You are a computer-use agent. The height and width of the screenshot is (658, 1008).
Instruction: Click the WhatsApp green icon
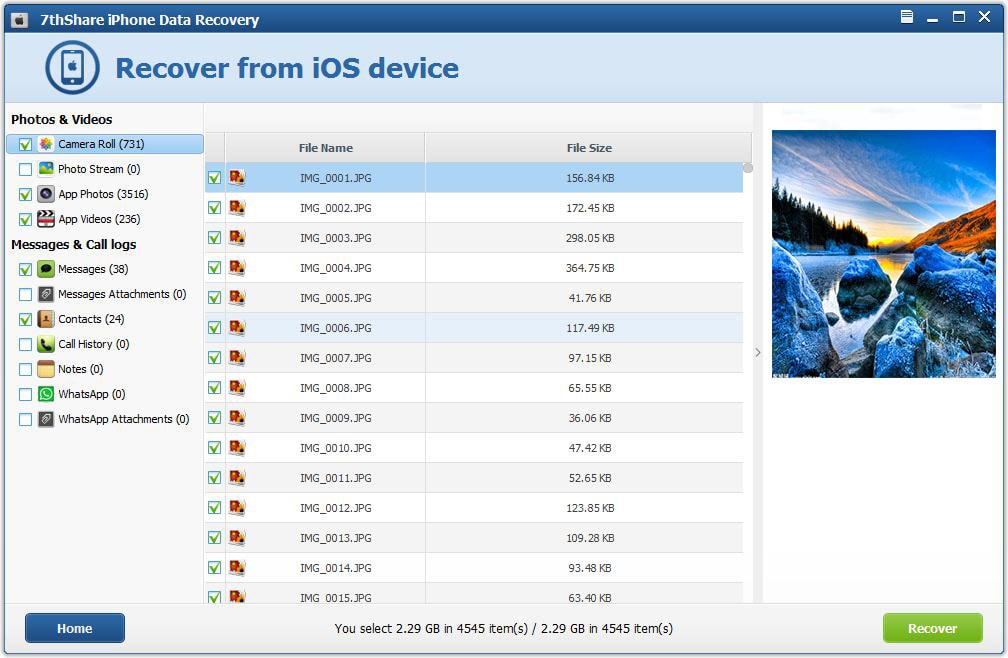(x=46, y=394)
